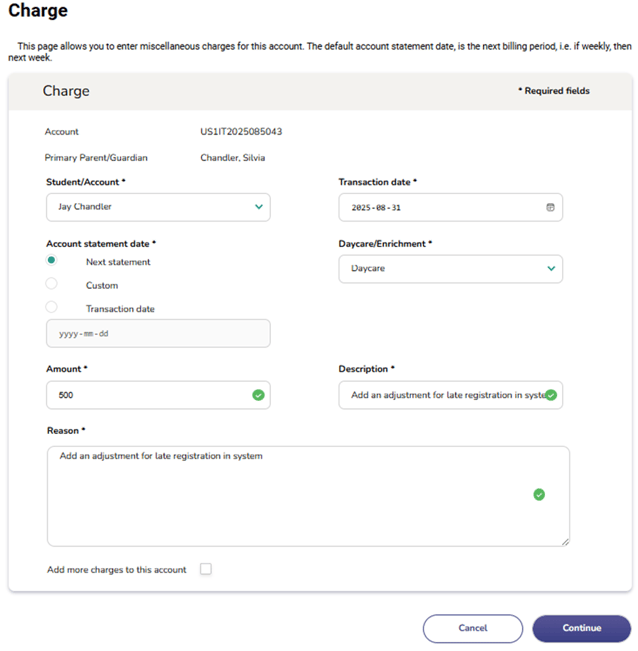Enable Add more charges to this account
The width and height of the screenshot is (638, 651).
pyautogui.click(x=206, y=569)
